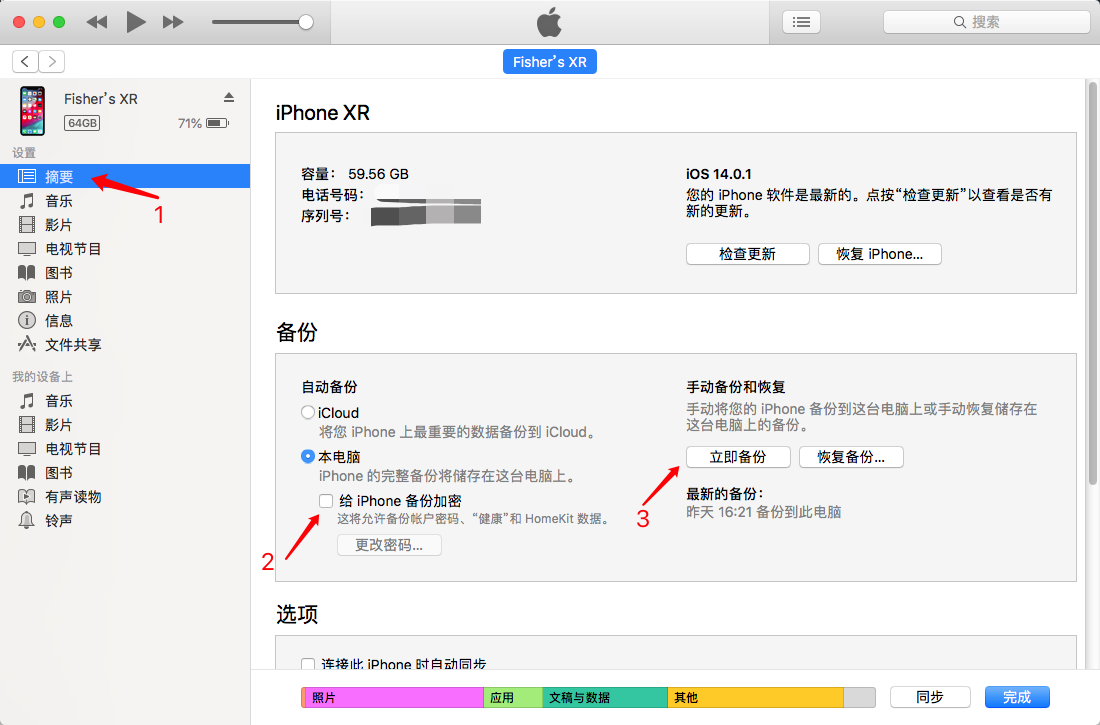
Task: Toggle 连接此 iPhone 时自动同步 checkbox
Action: pyautogui.click(x=307, y=663)
